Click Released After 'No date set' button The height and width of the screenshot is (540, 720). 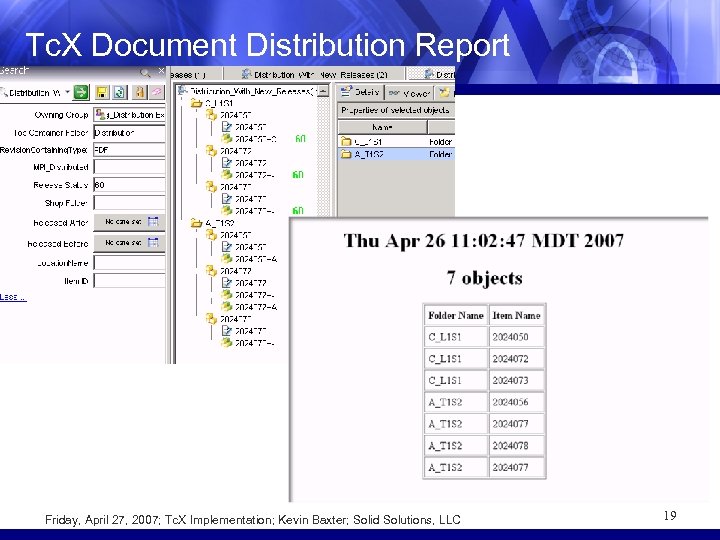tap(129, 222)
